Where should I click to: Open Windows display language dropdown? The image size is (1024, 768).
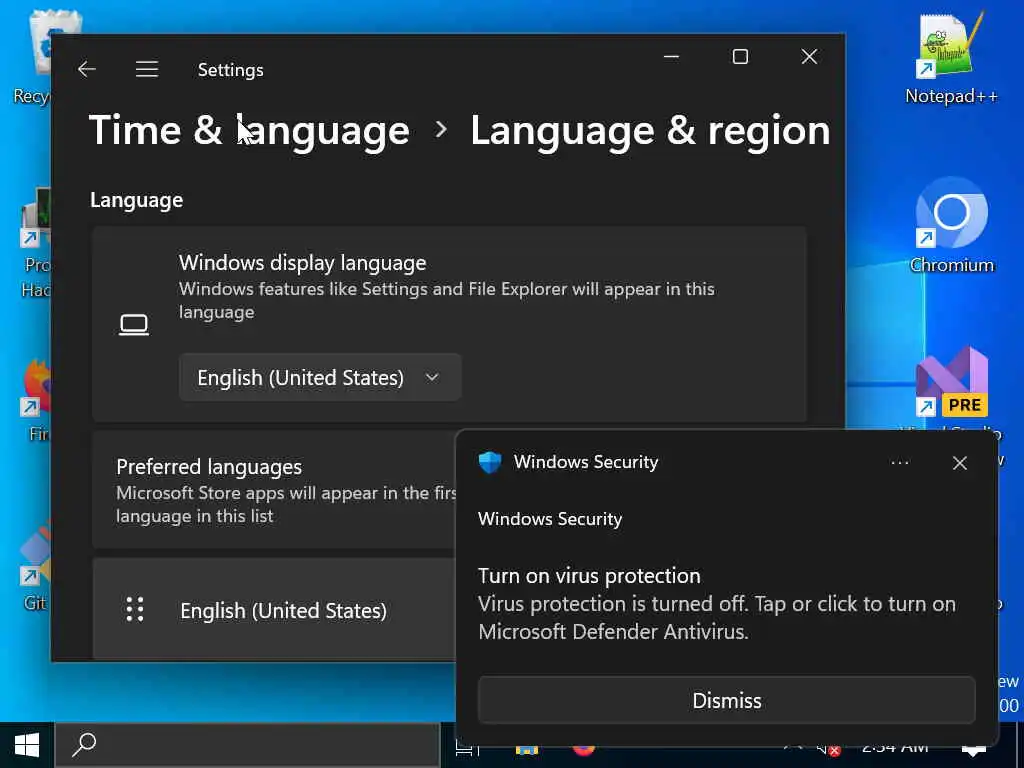(x=320, y=377)
